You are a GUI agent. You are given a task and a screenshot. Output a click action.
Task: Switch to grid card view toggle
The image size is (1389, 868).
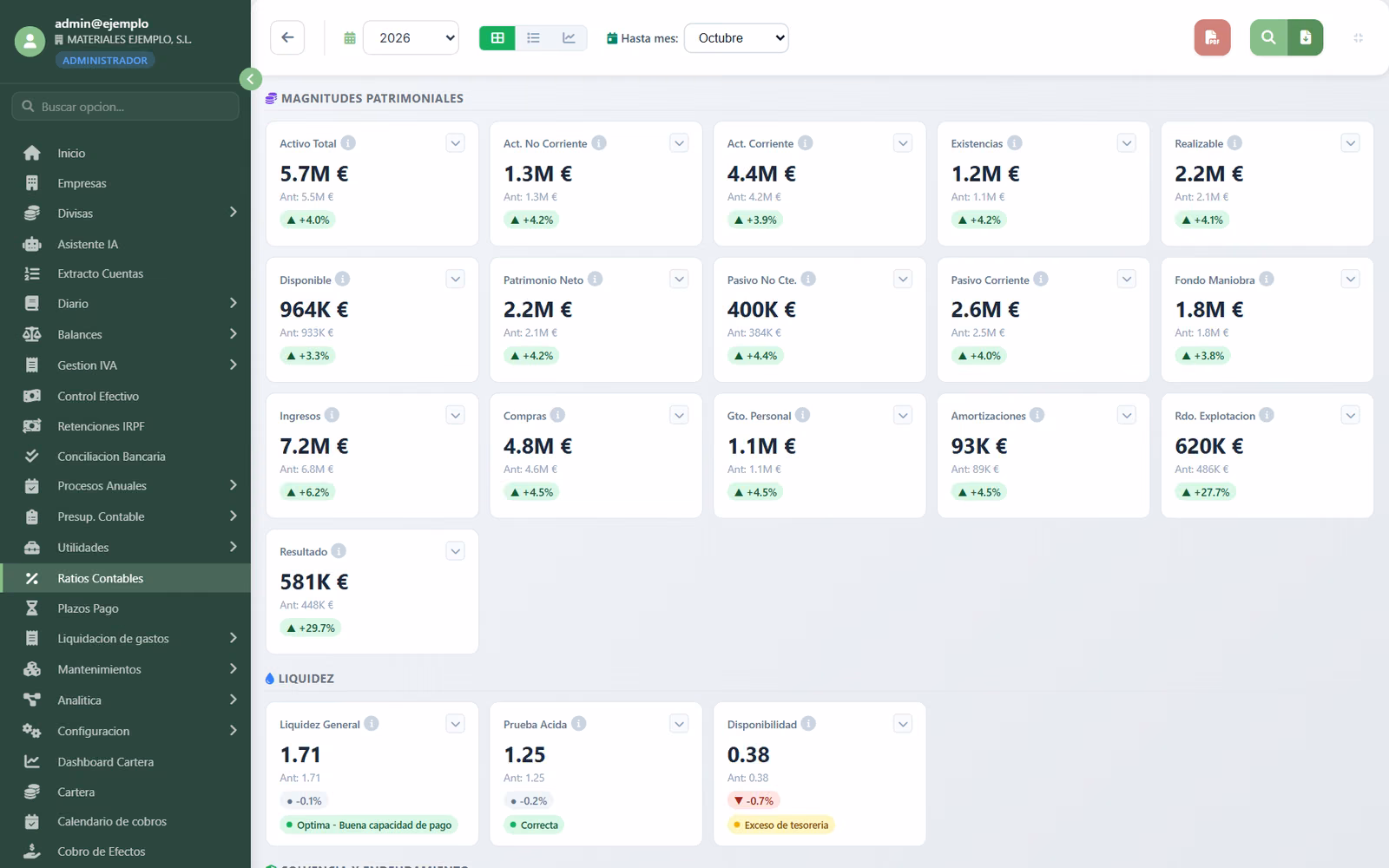(x=497, y=37)
